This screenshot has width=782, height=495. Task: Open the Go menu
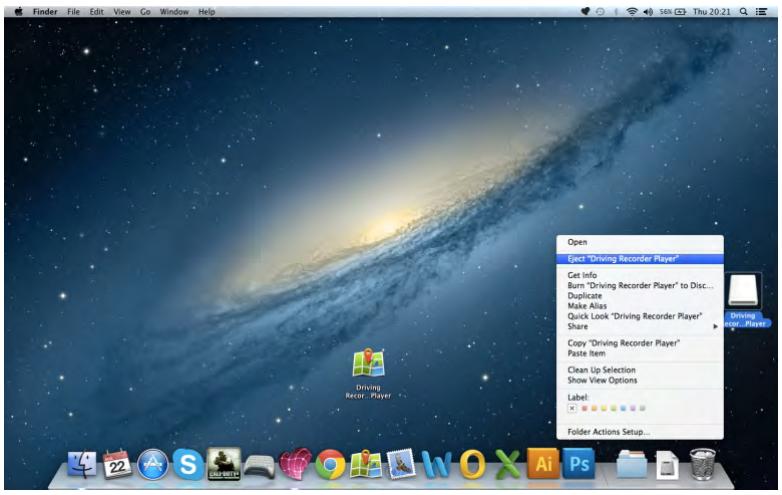(x=145, y=11)
